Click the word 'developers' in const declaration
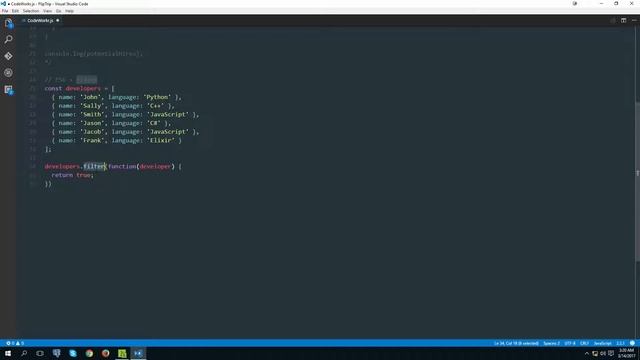640x360 pixels. coord(83,88)
